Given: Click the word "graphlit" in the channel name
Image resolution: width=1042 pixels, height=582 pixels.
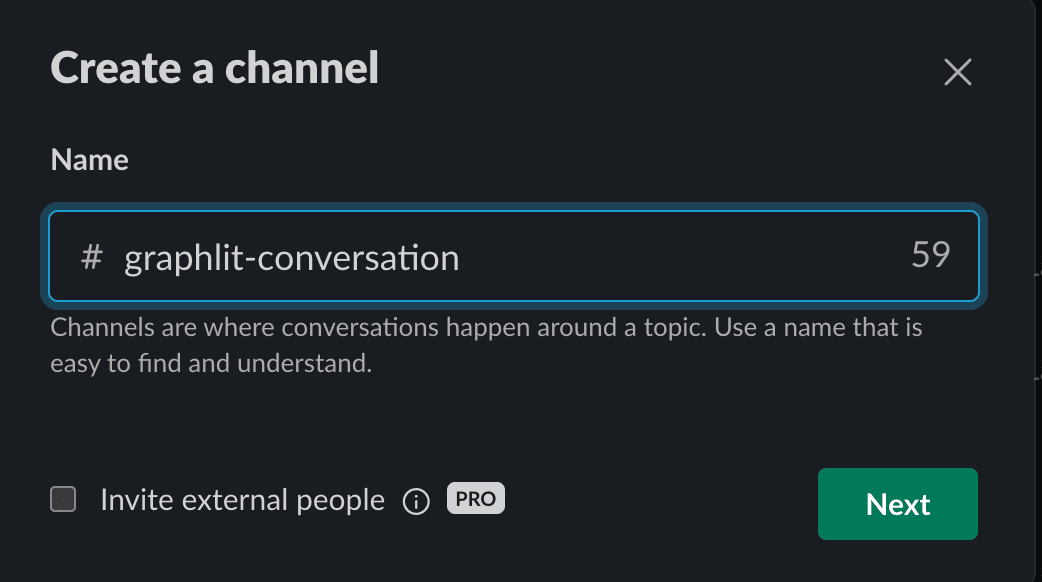Looking at the screenshot, I should 186,259.
